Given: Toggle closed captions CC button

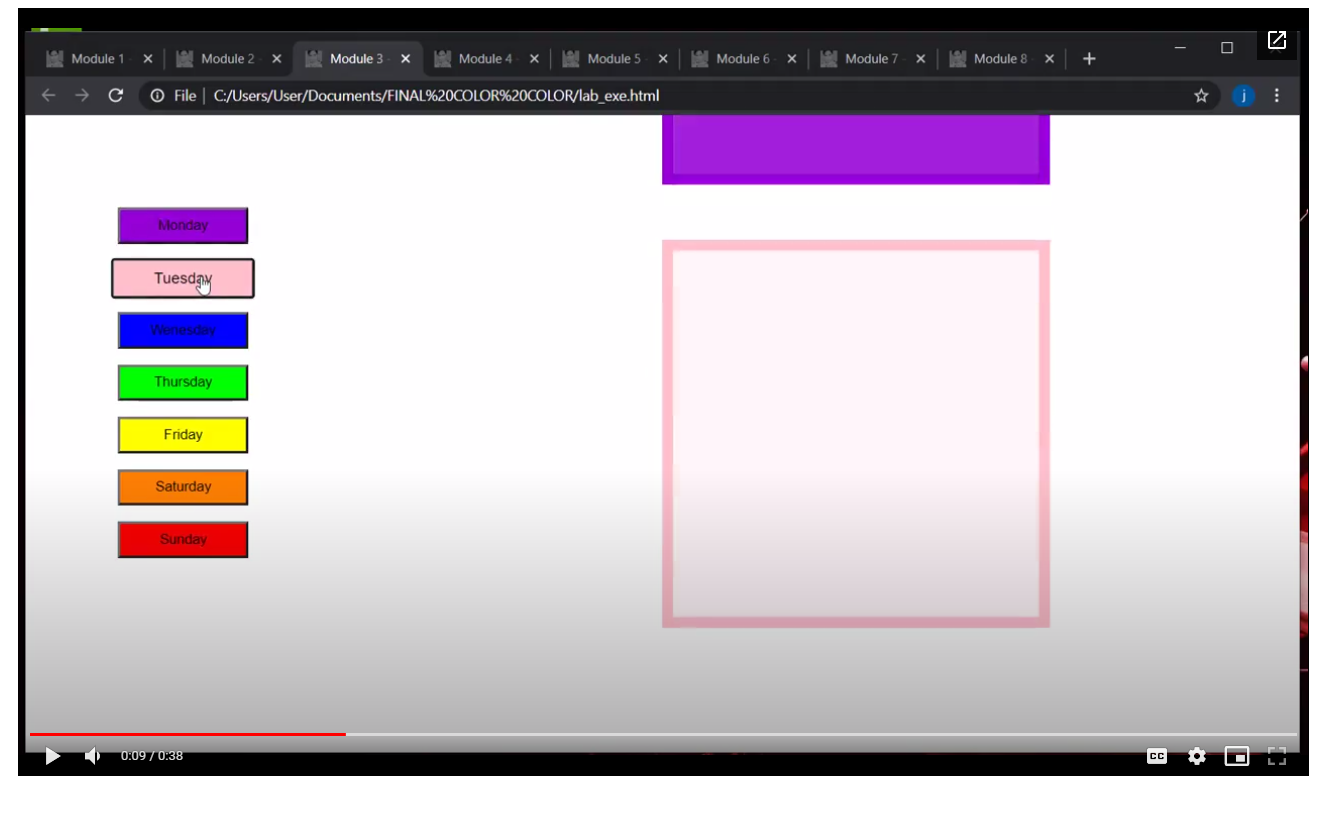Looking at the screenshot, I should click(x=1157, y=757).
